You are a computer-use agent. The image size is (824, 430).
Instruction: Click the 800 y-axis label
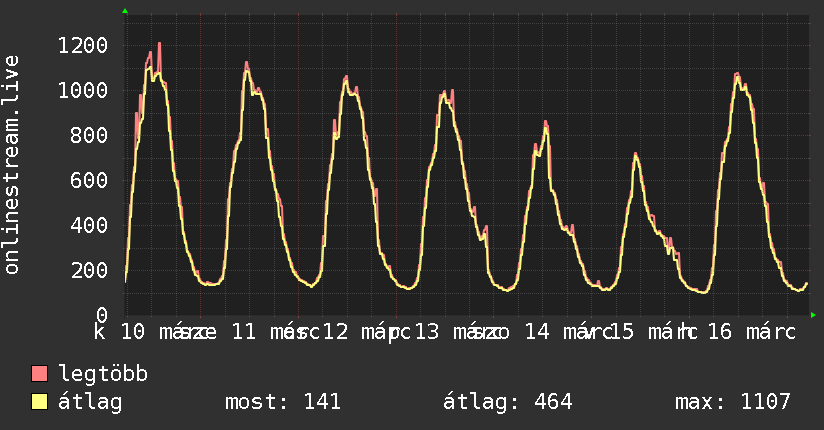point(89,136)
